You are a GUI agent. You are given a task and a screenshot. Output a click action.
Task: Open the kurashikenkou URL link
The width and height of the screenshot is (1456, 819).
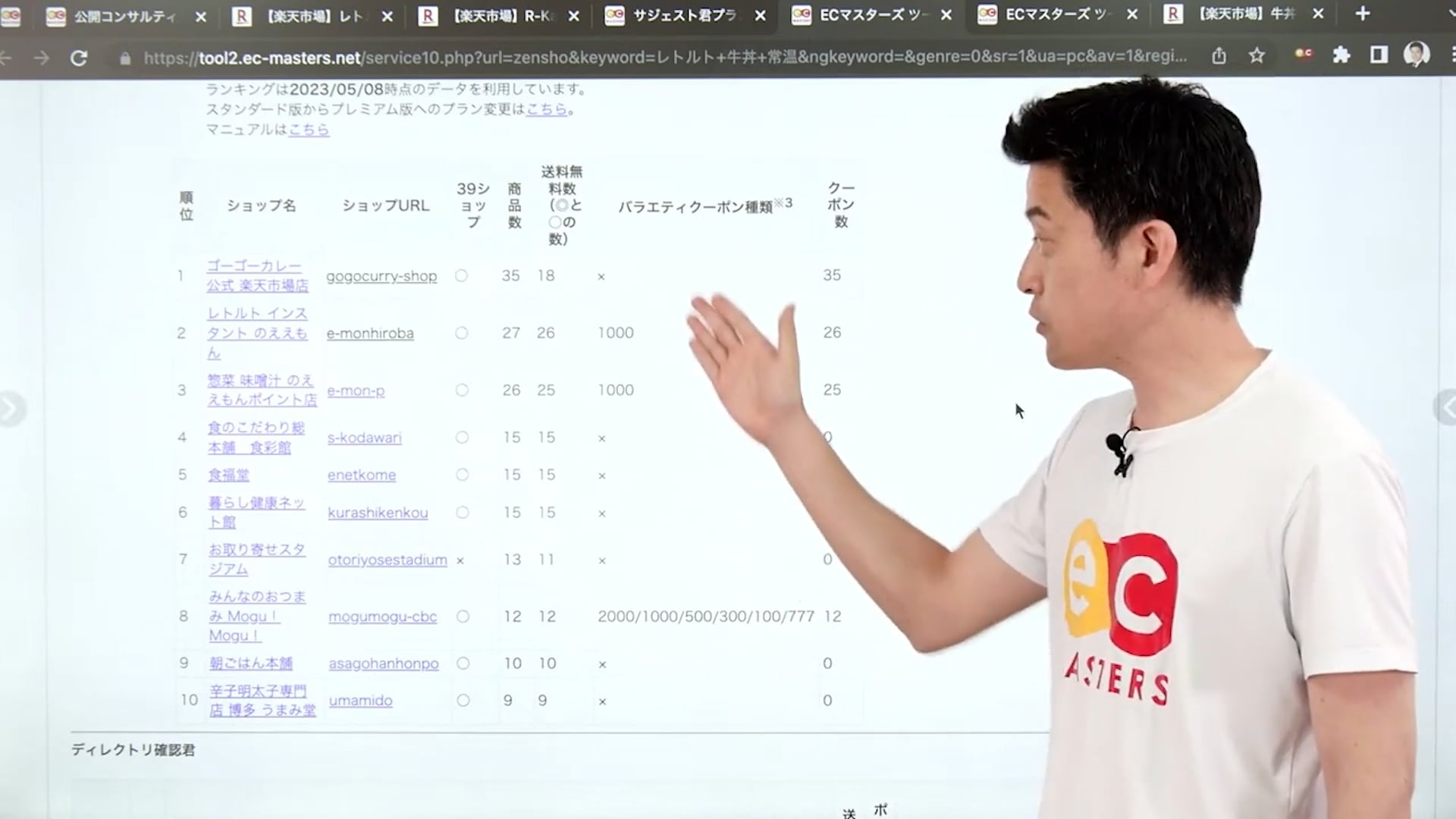(x=378, y=513)
